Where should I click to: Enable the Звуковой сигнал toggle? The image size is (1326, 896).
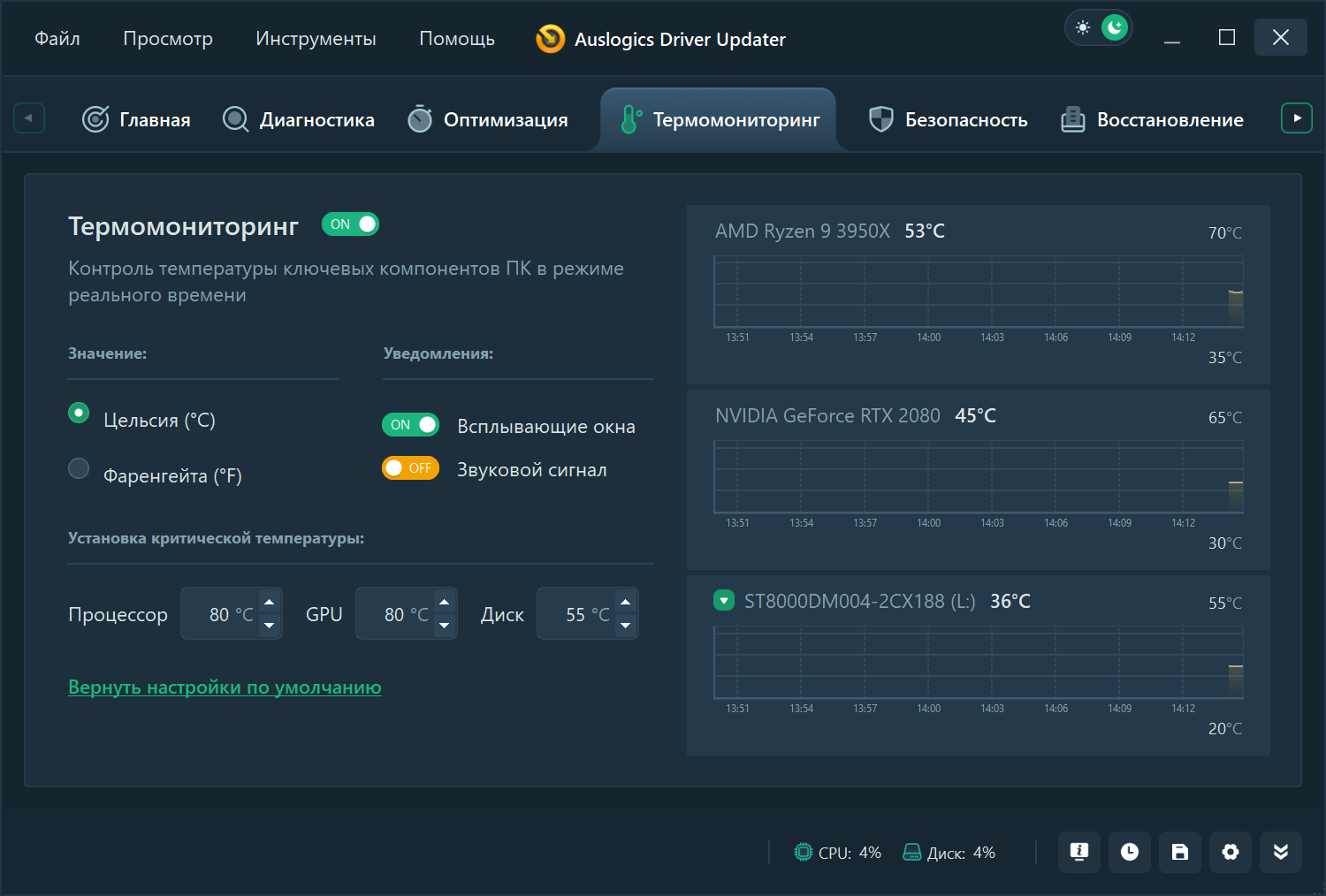(411, 468)
